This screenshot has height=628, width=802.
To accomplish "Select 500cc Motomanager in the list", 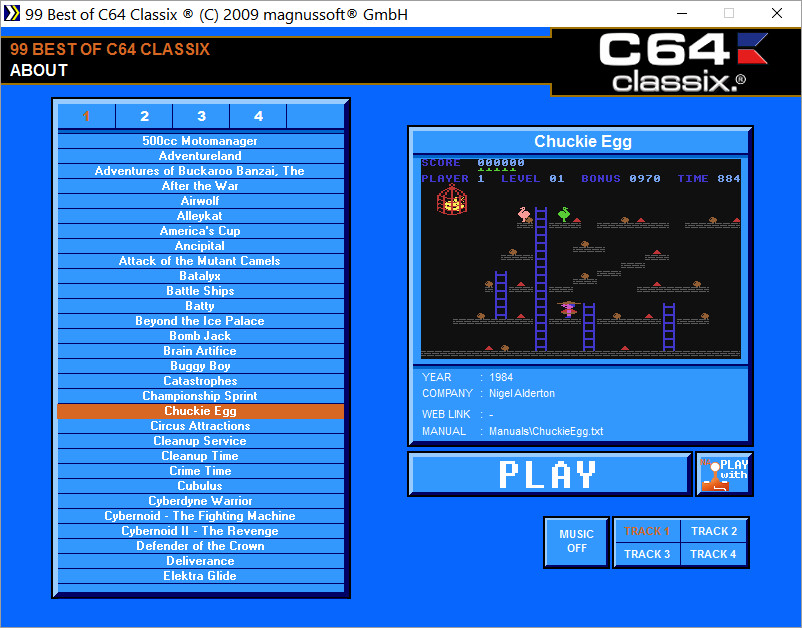I will tap(200, 141).
